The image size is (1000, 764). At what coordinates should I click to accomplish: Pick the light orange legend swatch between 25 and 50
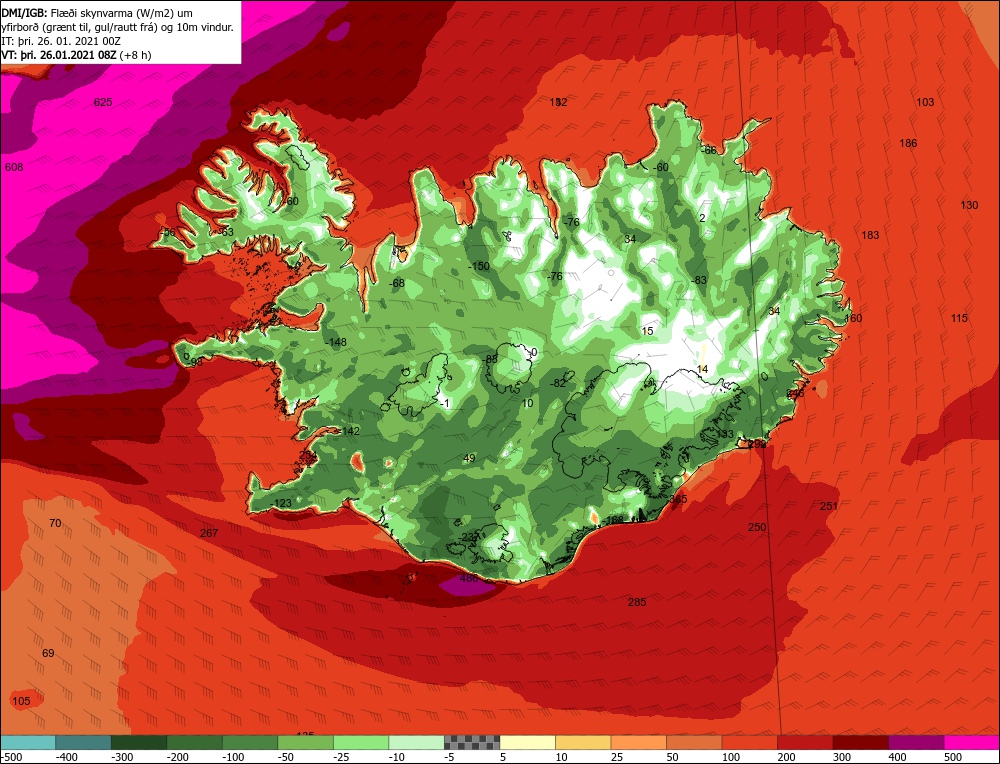[639, 742]
